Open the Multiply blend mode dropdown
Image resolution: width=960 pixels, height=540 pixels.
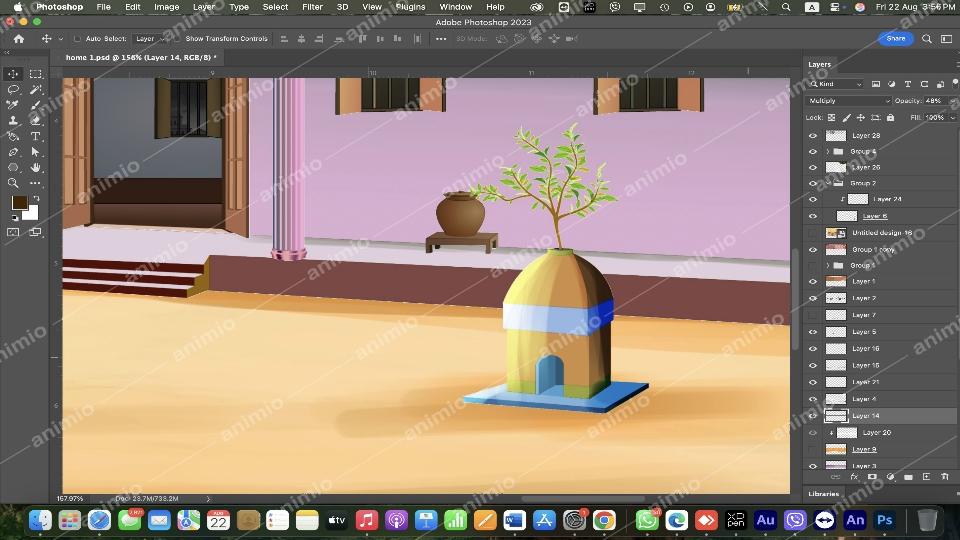point(849,101)
